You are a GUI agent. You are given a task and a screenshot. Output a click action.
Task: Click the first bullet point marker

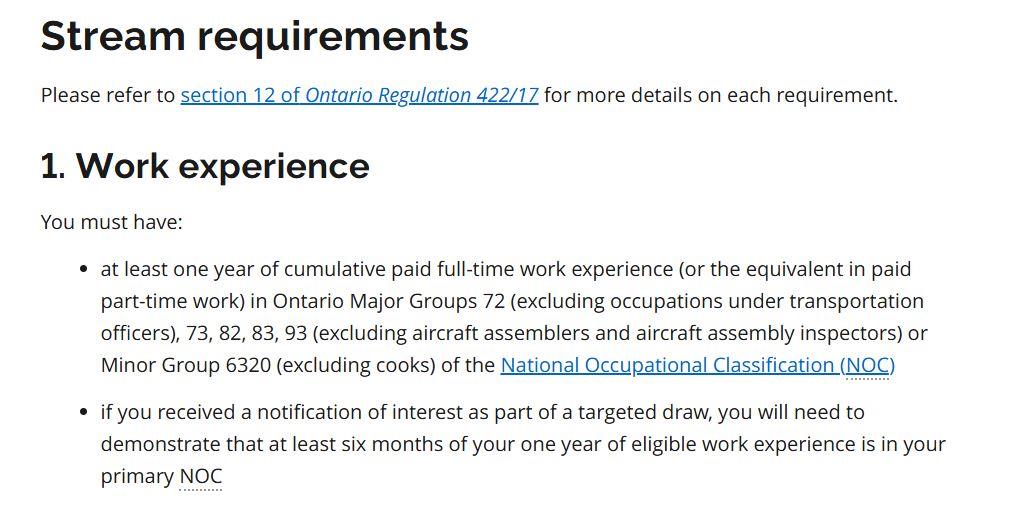point(84,270)
